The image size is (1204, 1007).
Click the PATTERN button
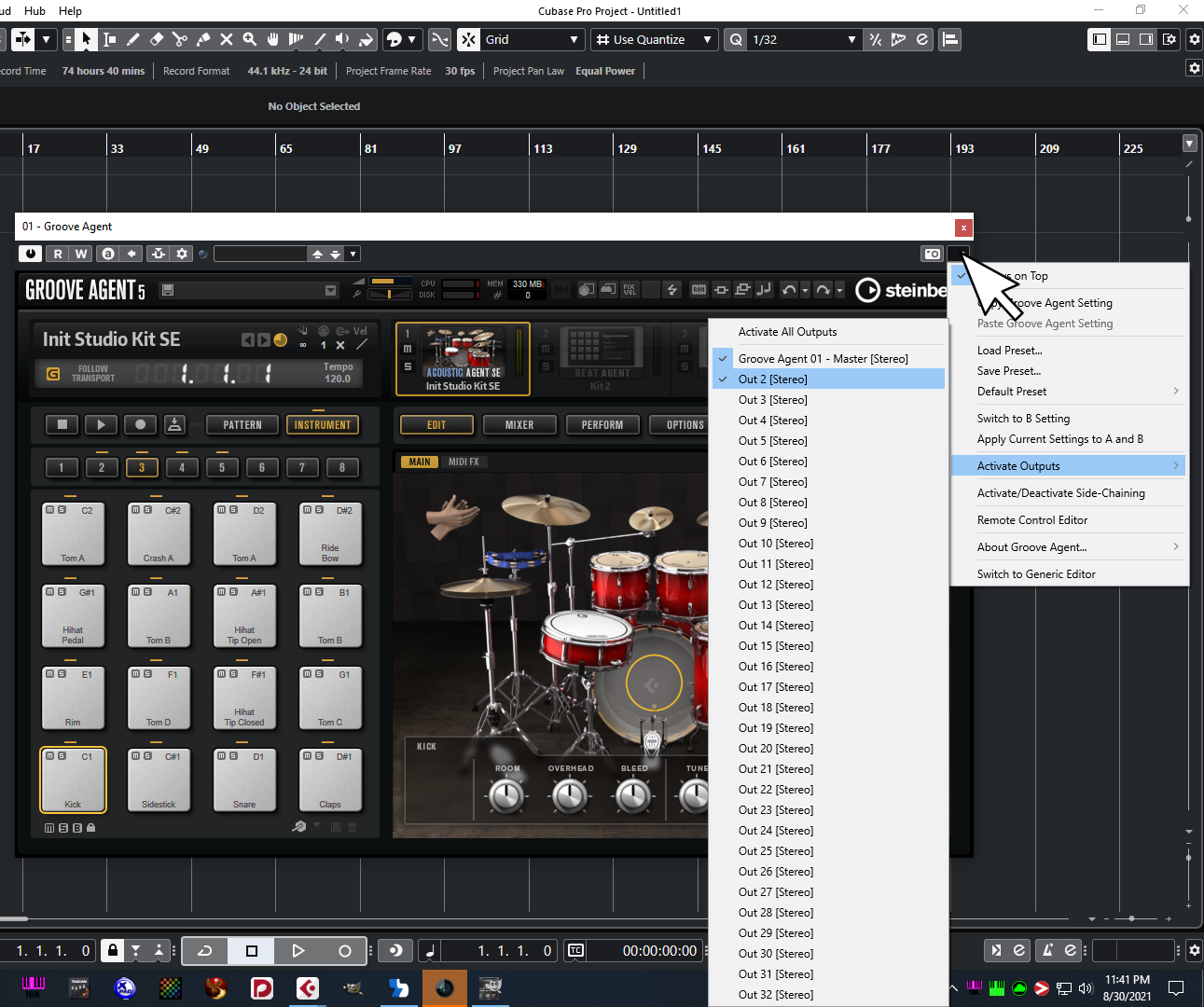pyautogui.click(x=242, y=425)
